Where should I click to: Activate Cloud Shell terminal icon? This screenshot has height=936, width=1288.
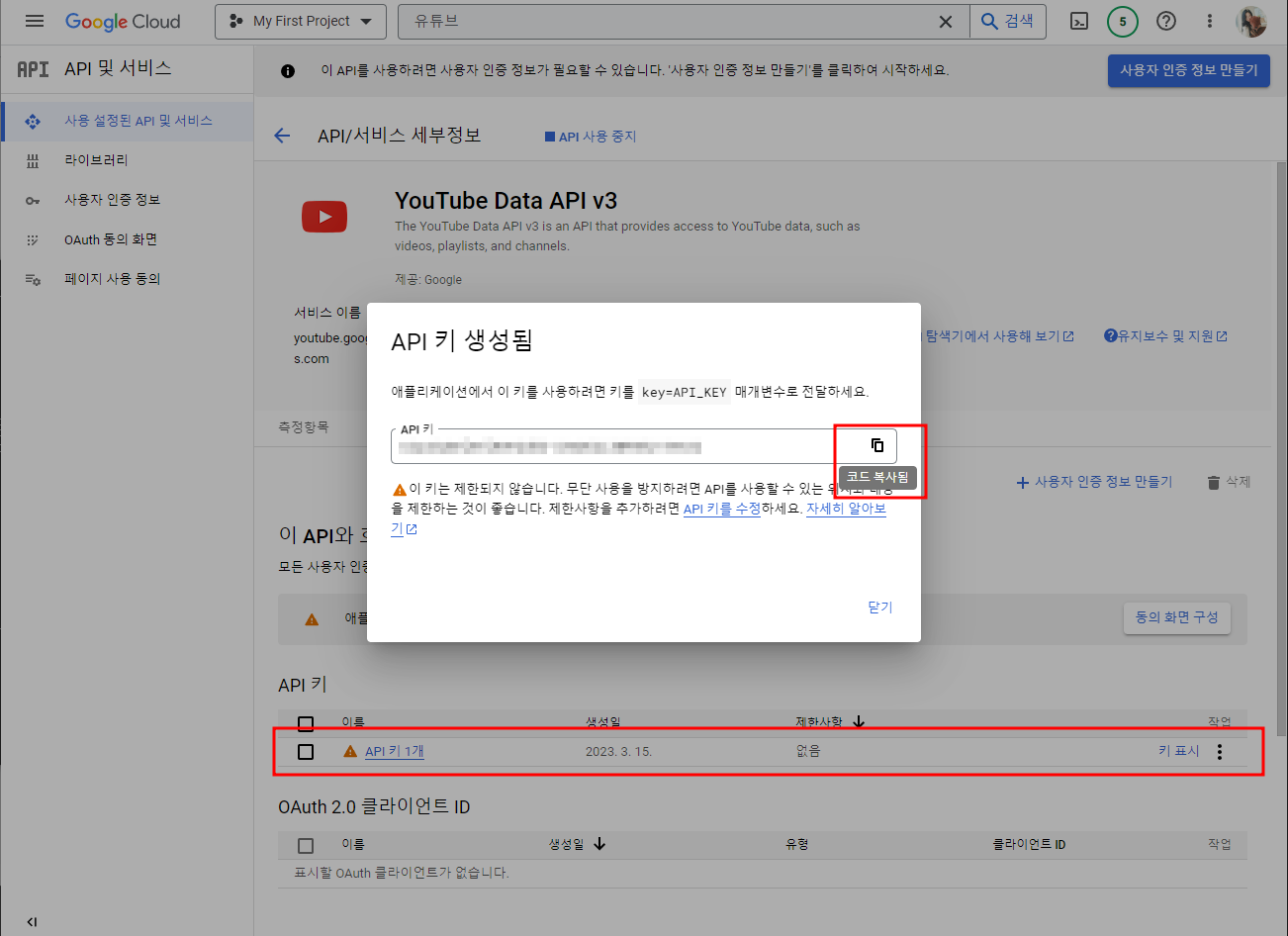(x=1079, y=21)
